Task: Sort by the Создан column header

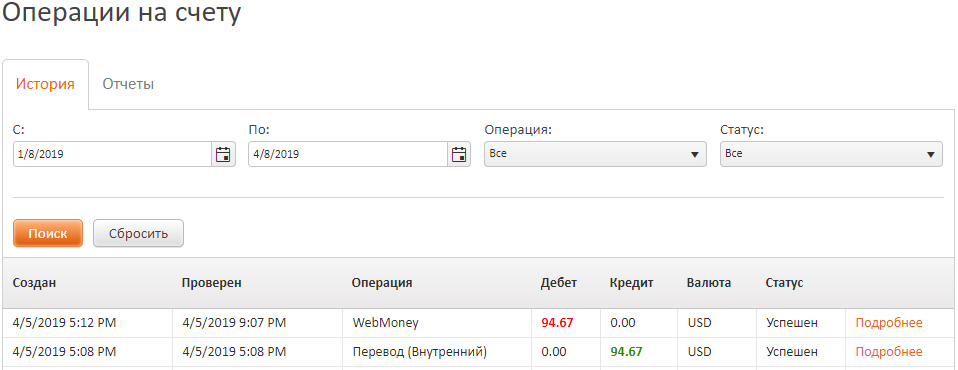Action: pos(34,283)
